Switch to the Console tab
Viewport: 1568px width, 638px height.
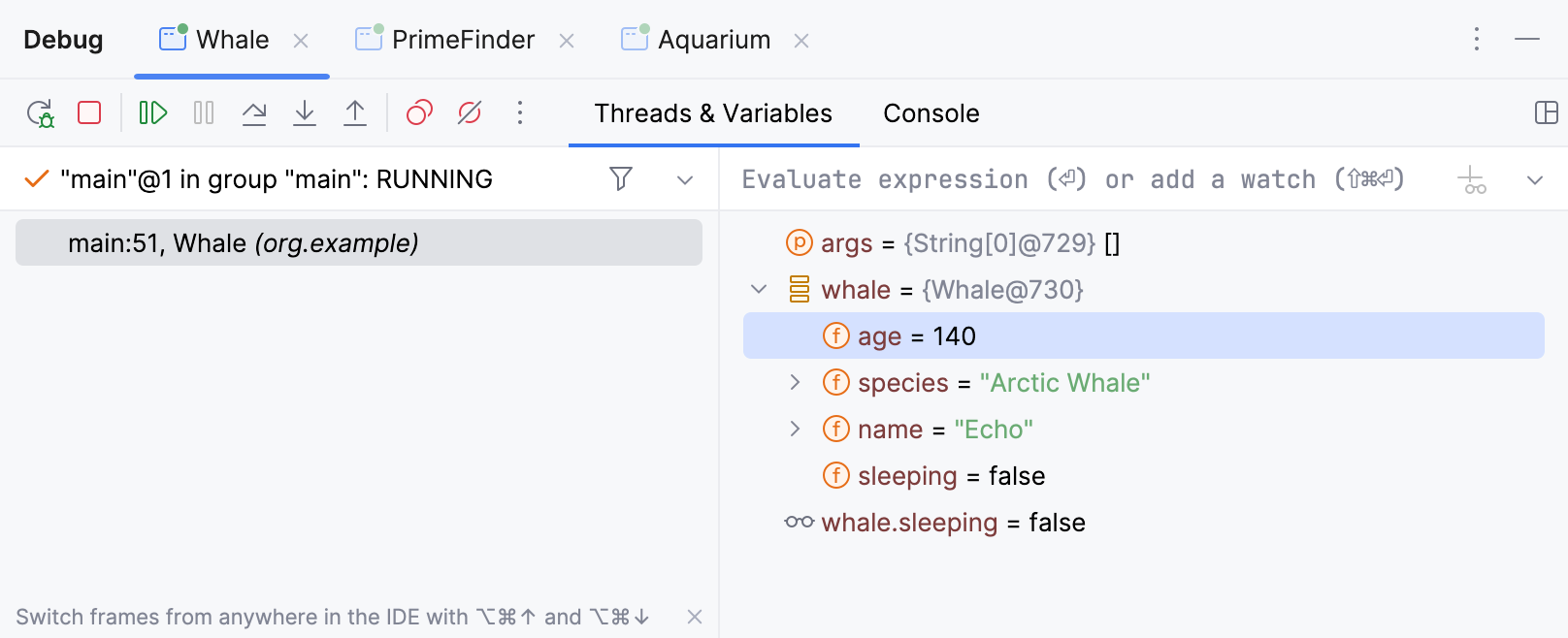pos(931,113)
